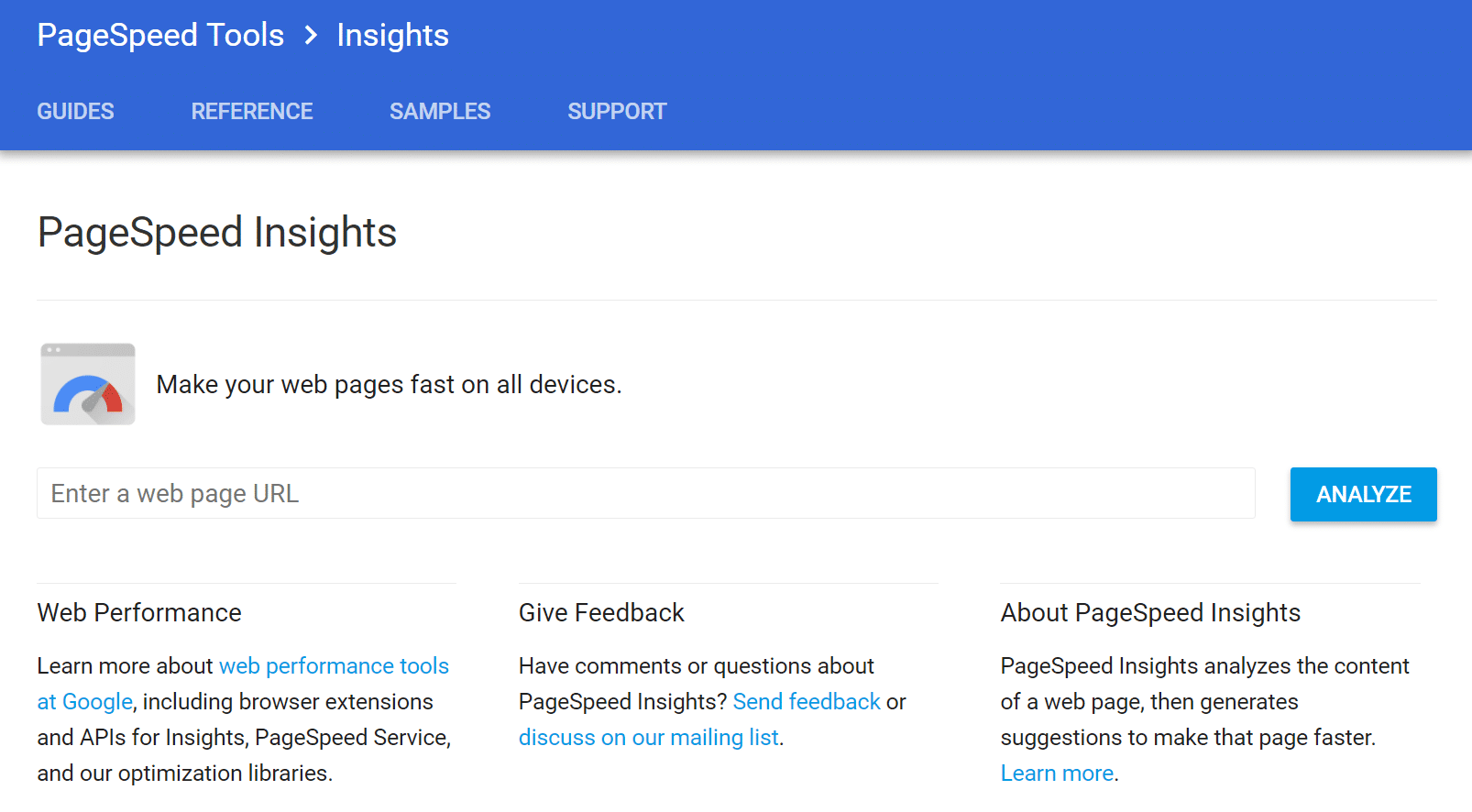
Task: Open the discuss on our mailing list link
Action: pos(649,737)
